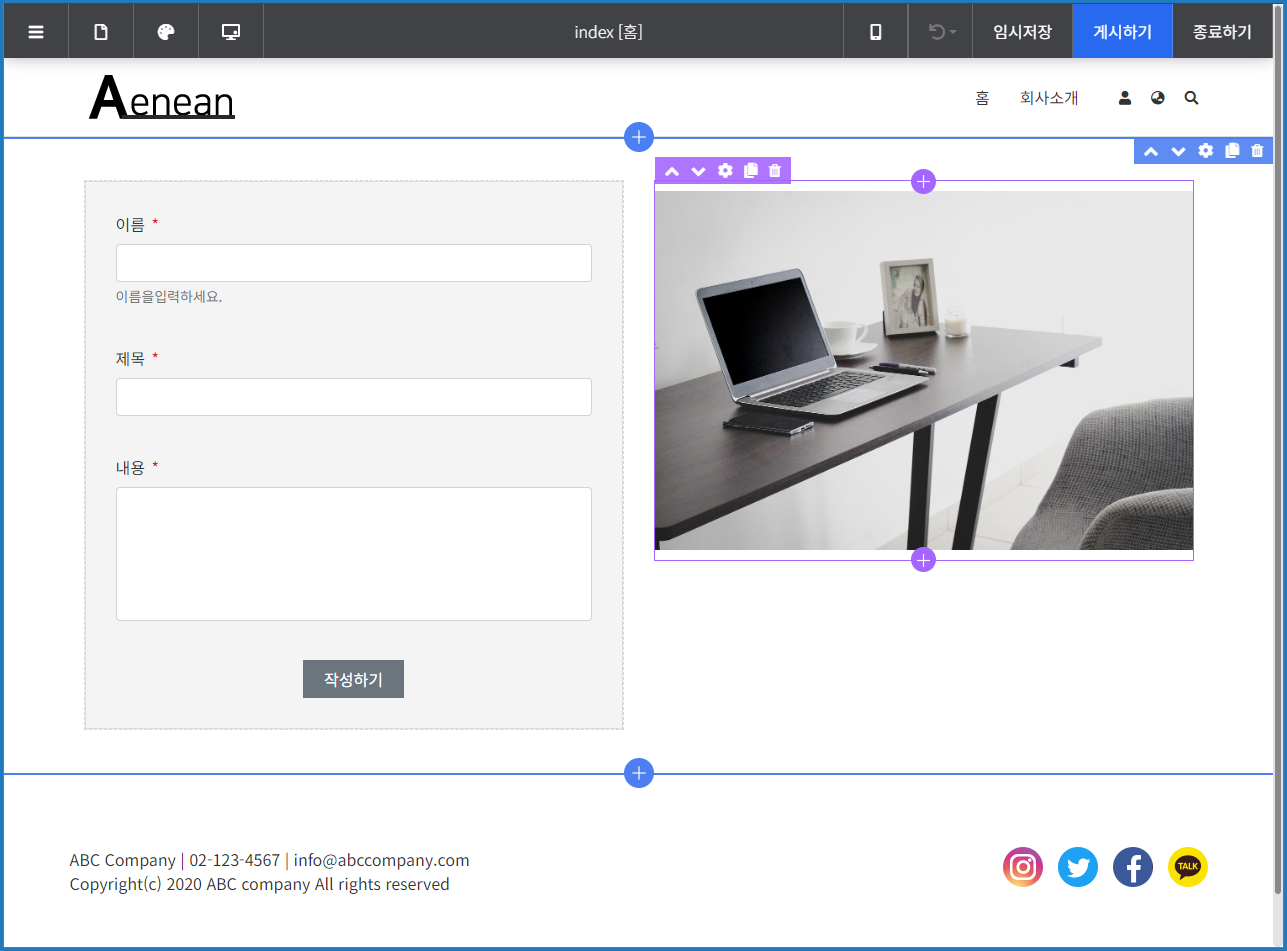Switch to mobile preview mode
The image size is (1287, 951).
pos(874,31)
